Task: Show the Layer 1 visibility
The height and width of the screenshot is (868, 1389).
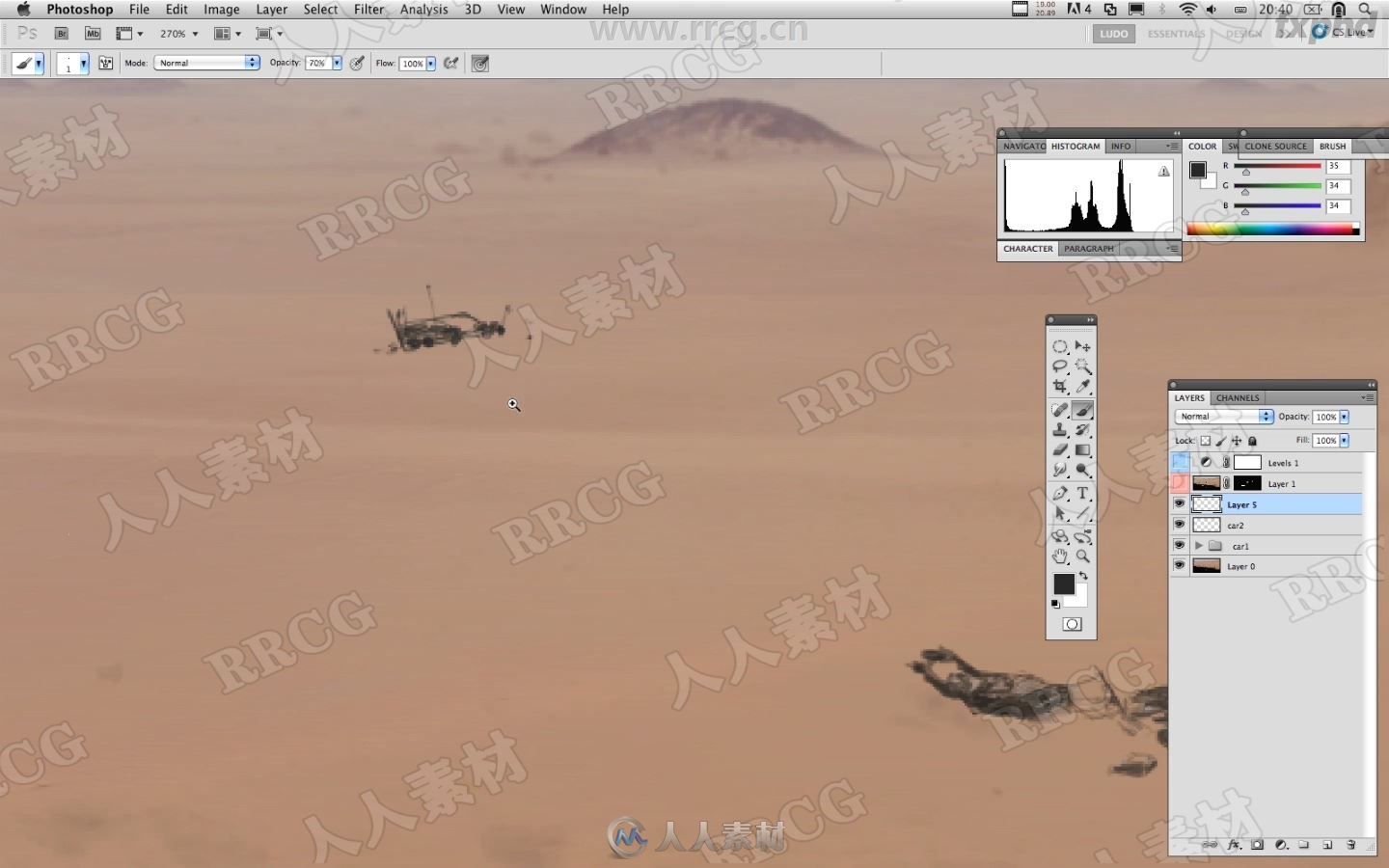Action: pos(1180,483)
